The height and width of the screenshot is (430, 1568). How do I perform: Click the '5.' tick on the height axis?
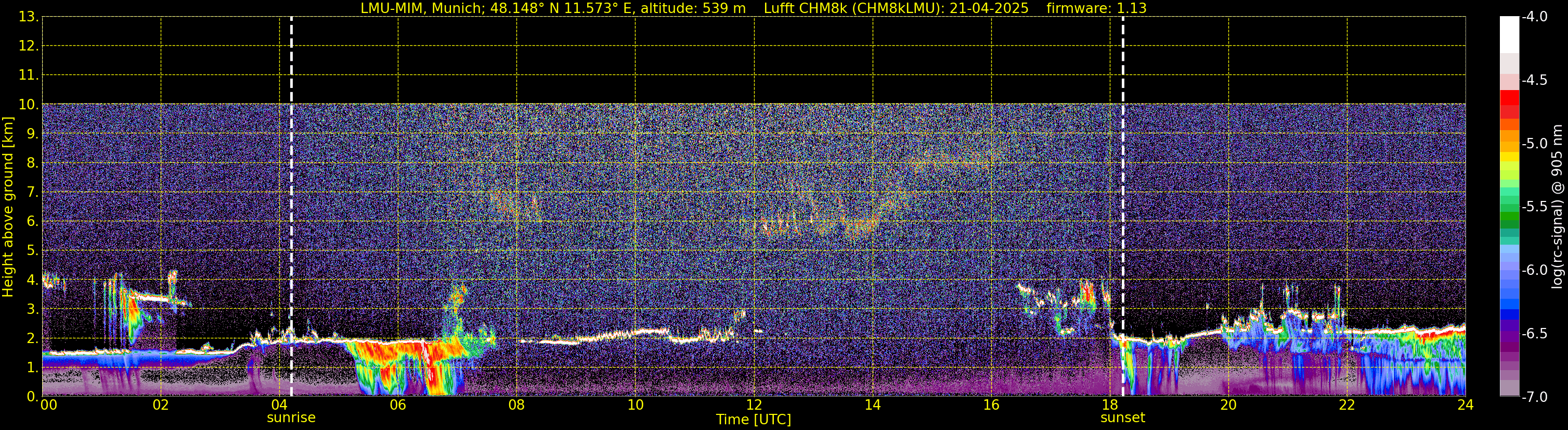click(32, 251)
